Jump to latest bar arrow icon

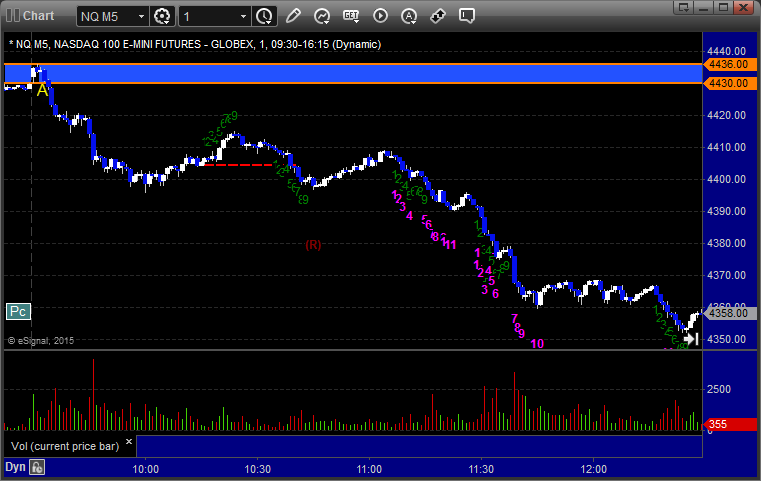point(691,338)
